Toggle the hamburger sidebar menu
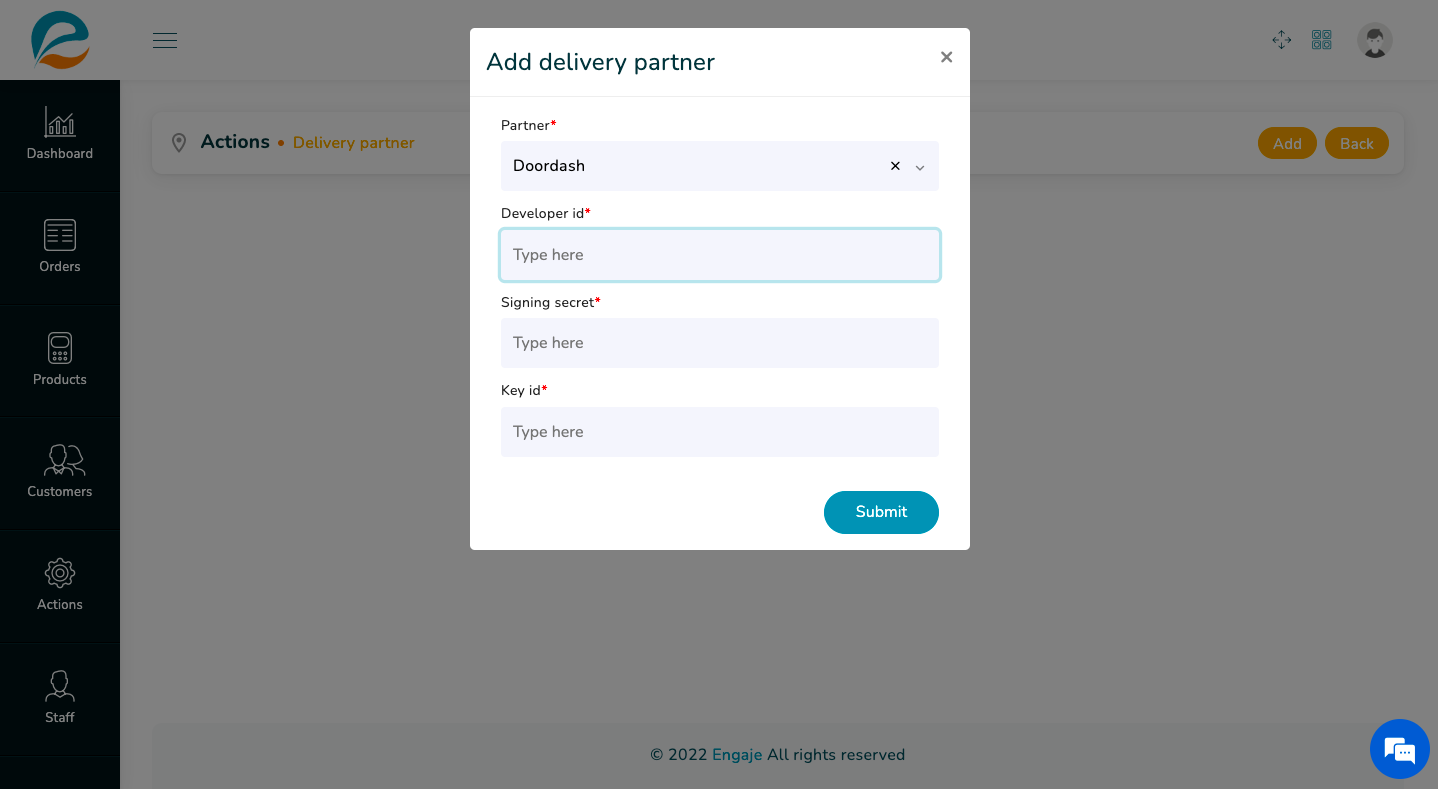 click(165, 40)
